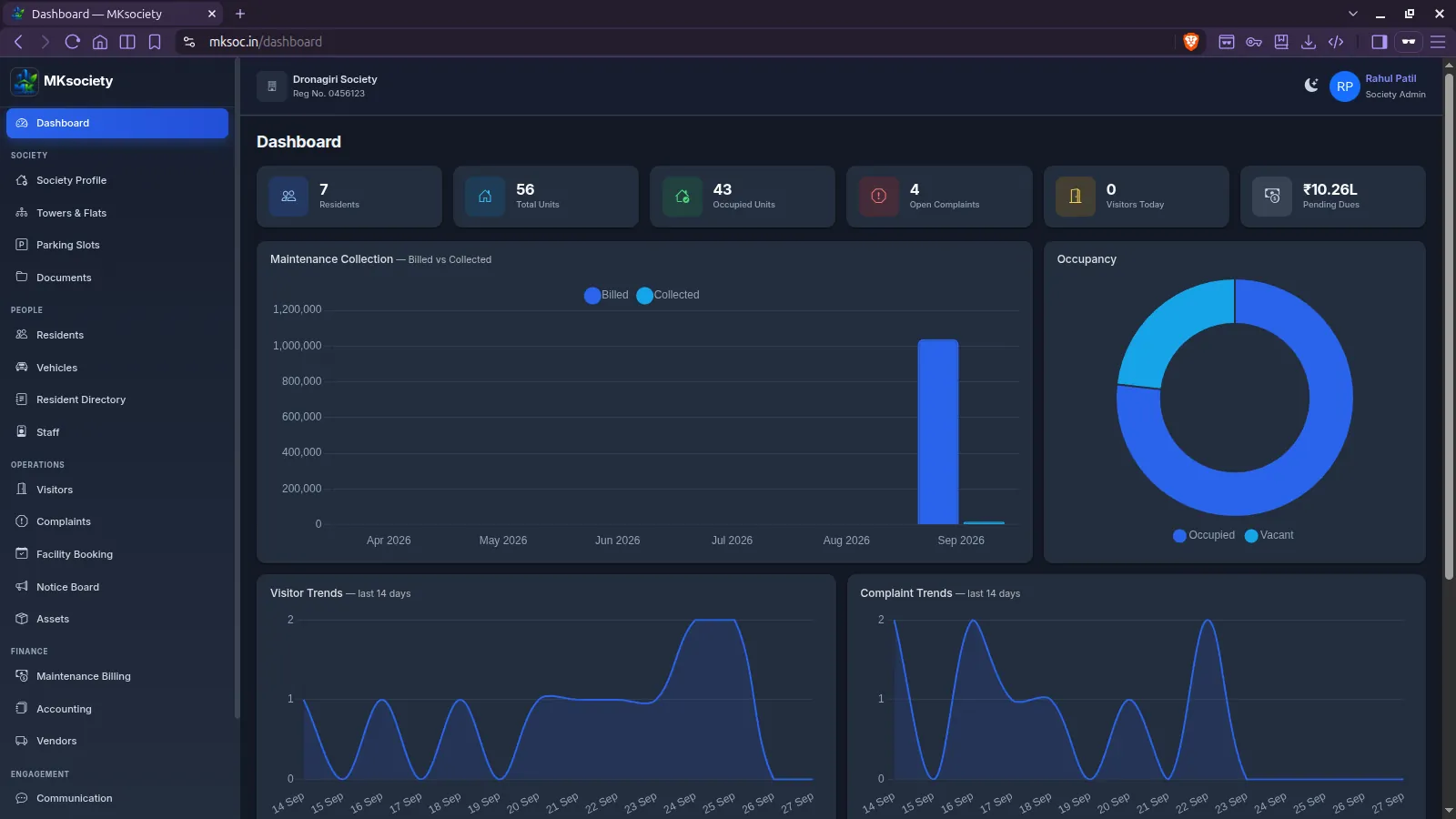The width and height of the screenshot is (1456, 819).
Task: Open the tab search dropdown arrow
Action: (x=1353, y=14)
